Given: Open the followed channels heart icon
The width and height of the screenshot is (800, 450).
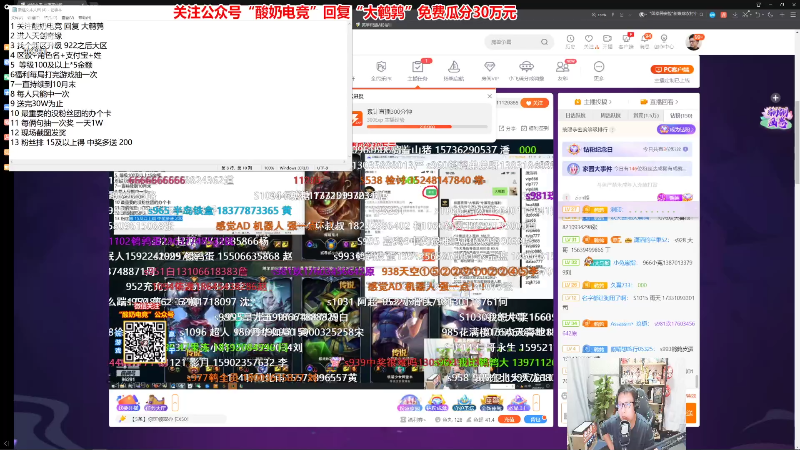Looking at the screenshot, I should click(x=589, y=39).
